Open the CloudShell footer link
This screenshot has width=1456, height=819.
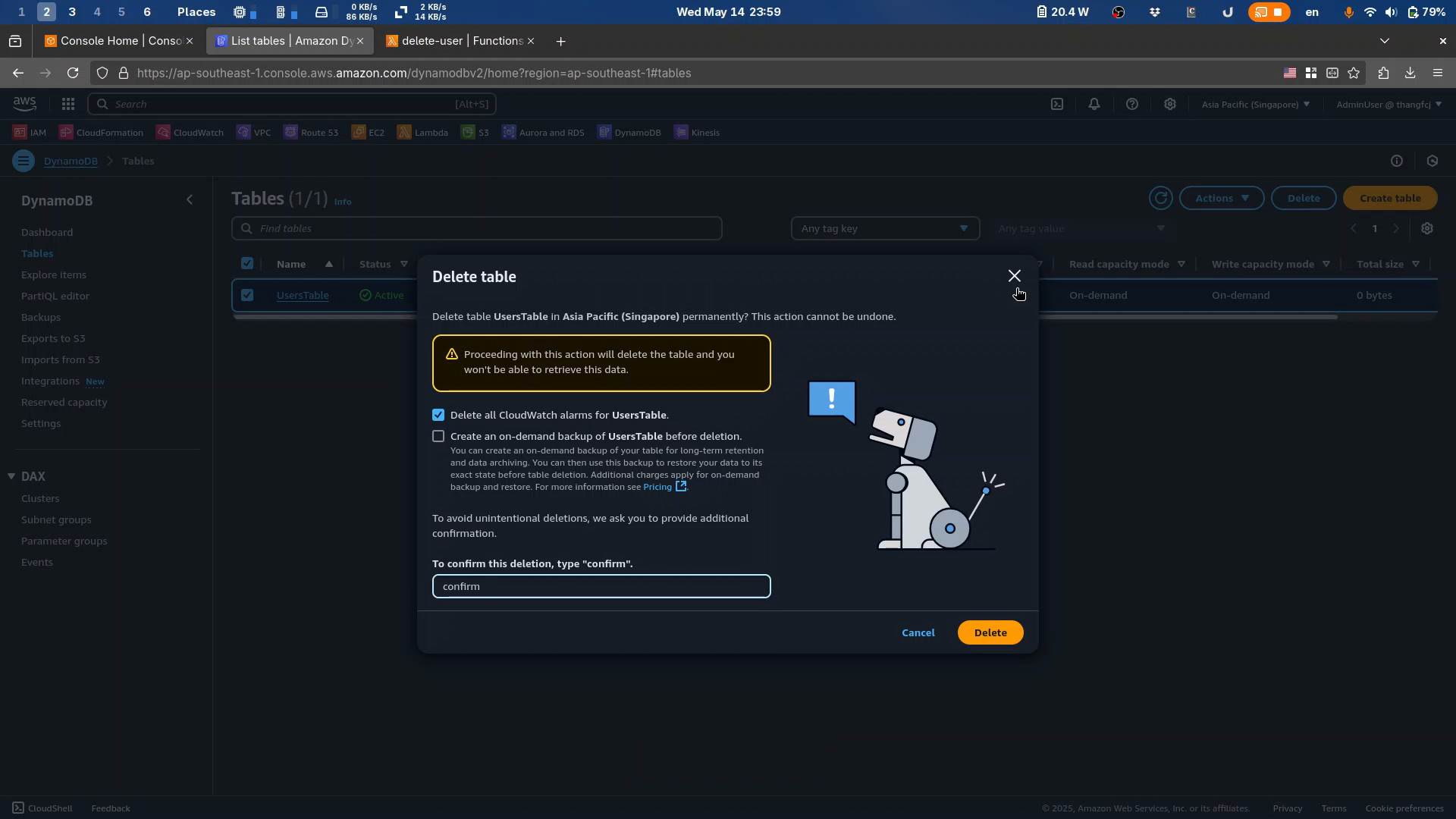click(x=42, y=808)
